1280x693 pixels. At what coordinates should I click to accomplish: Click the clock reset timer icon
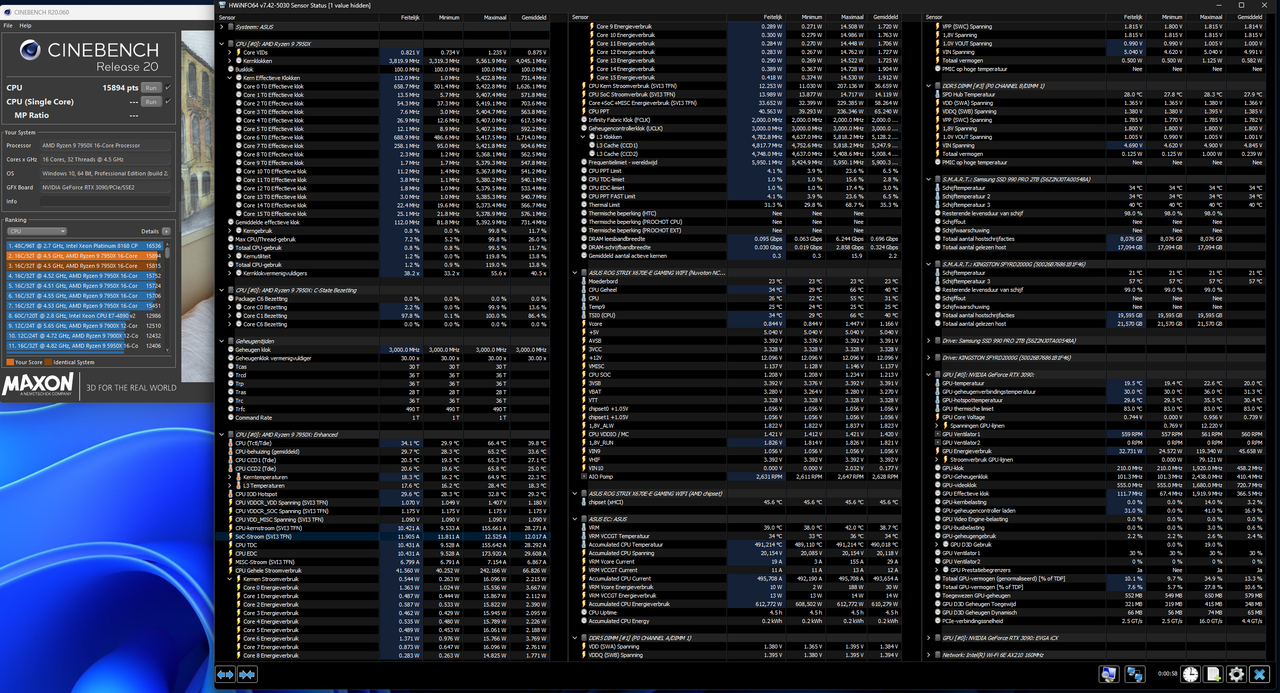click(1191, 675)
